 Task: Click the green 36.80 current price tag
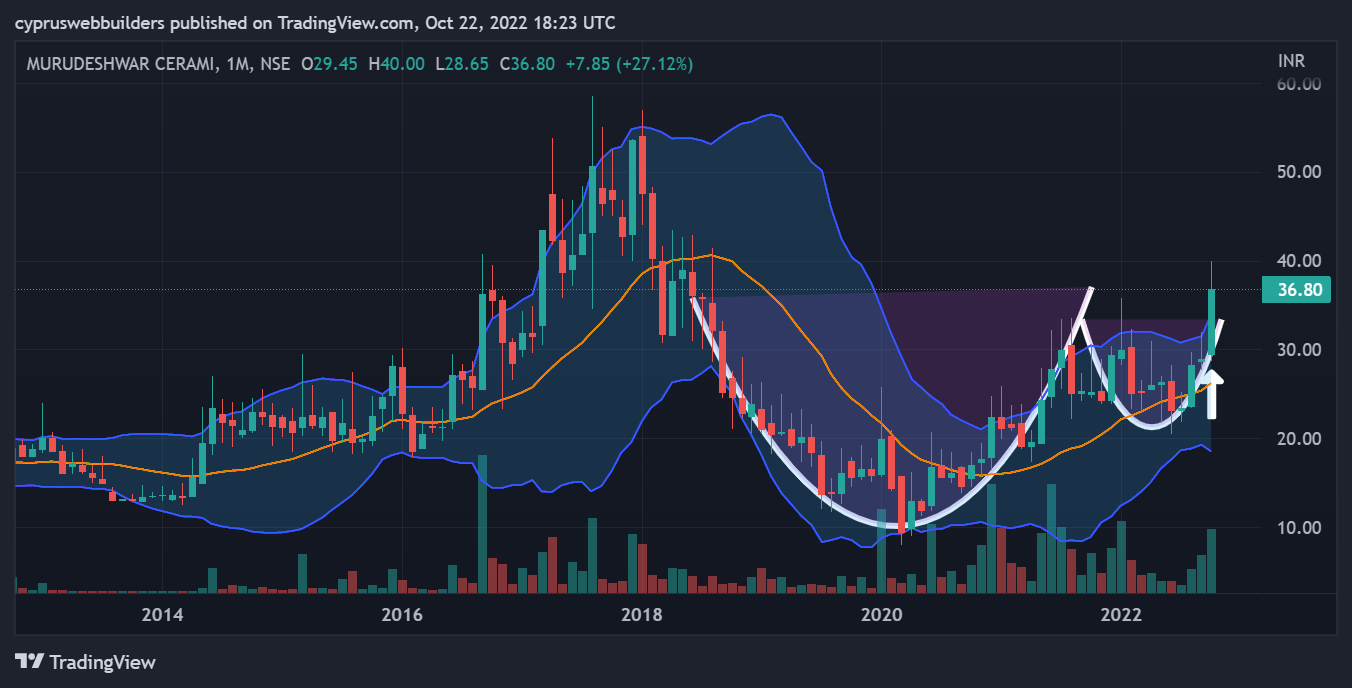tap(1294, 290)
